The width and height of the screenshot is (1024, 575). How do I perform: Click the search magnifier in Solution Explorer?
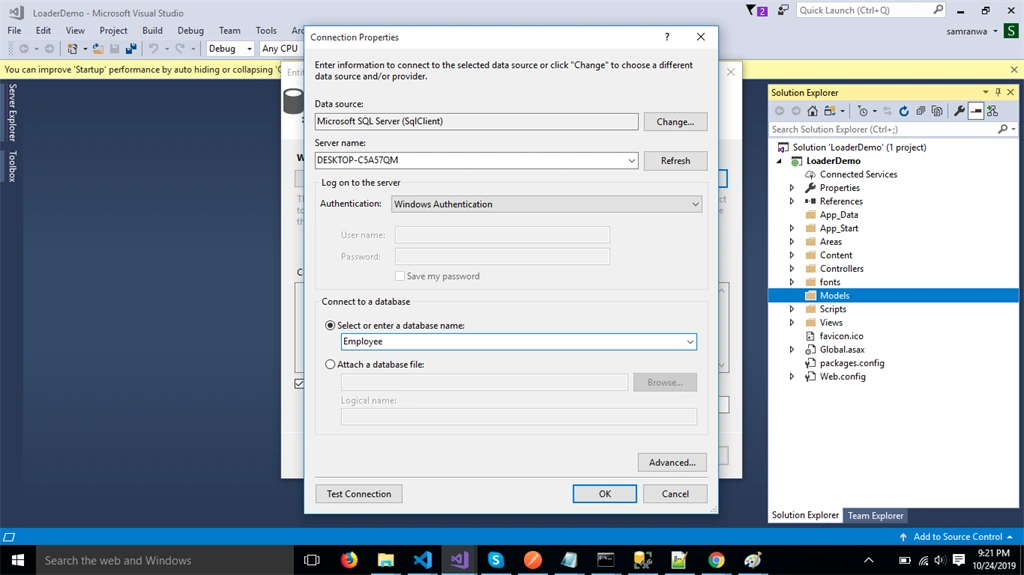[x=1003, y=129]
